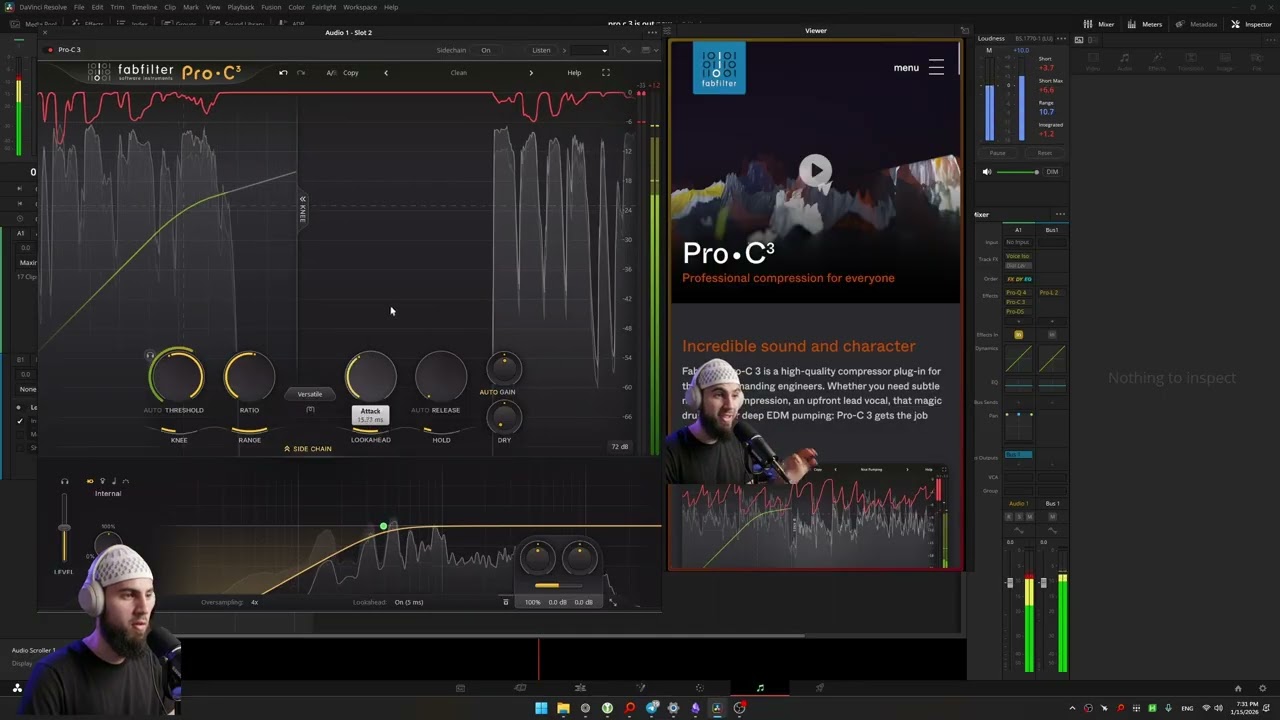
Task: Open the Pro-Q 4 effect on track A1
Action: tap(1016, 293)
